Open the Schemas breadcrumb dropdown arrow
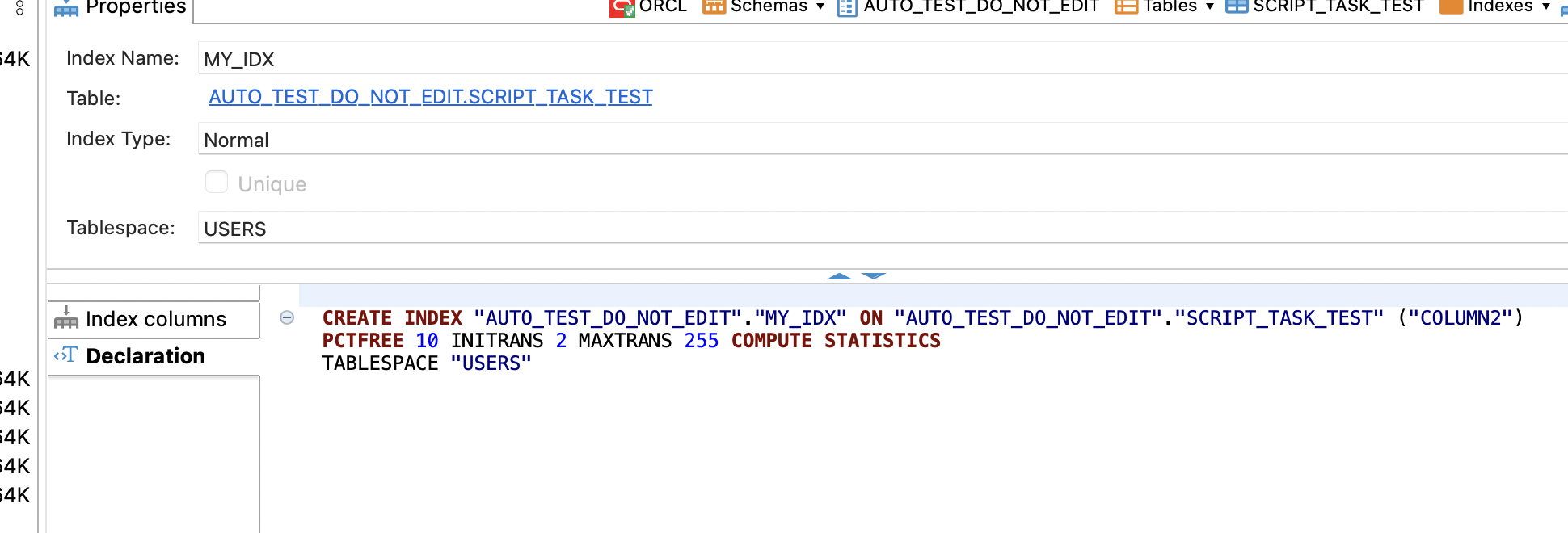Screen dimensions: 1568x533 (820, 6)
